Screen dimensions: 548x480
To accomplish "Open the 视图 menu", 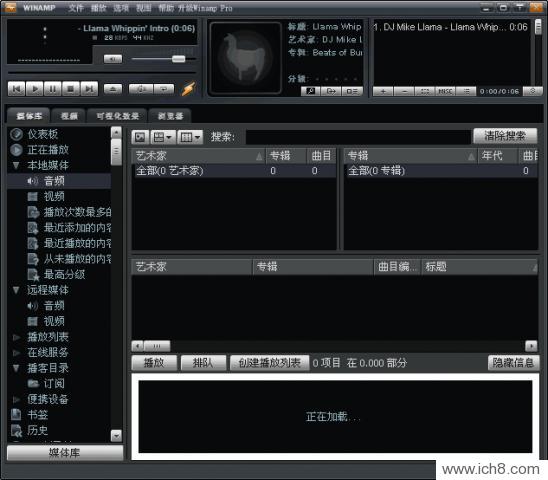I will (x=143, y=8).
